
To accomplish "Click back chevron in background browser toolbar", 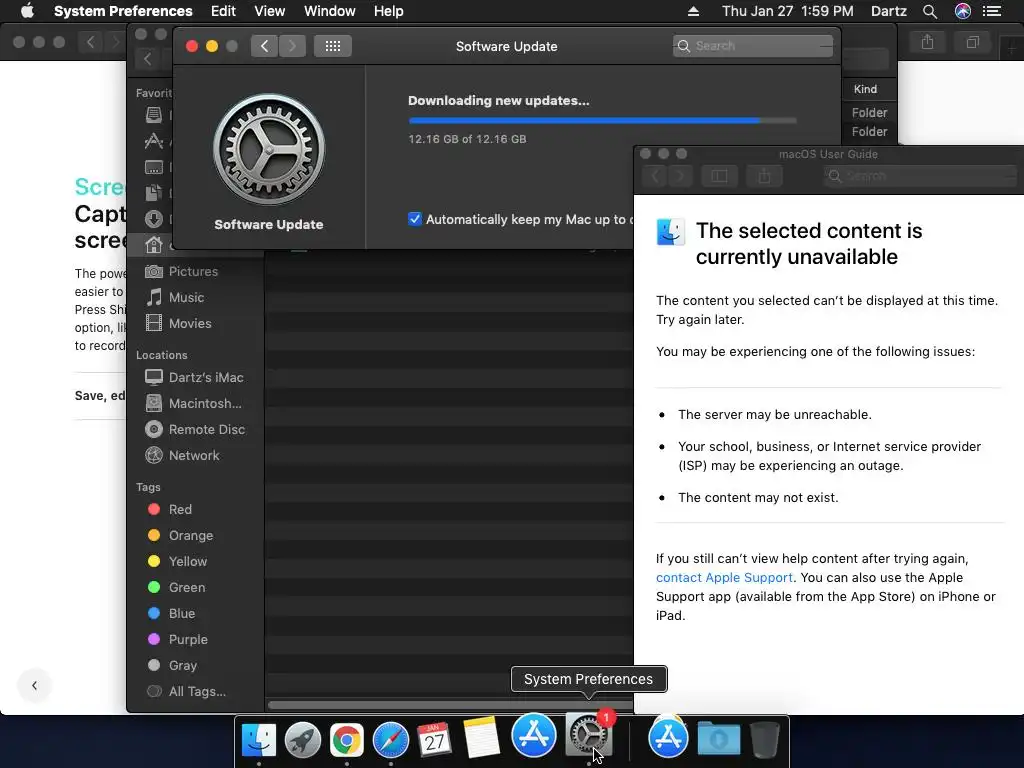I will click(x=91, y=42).
